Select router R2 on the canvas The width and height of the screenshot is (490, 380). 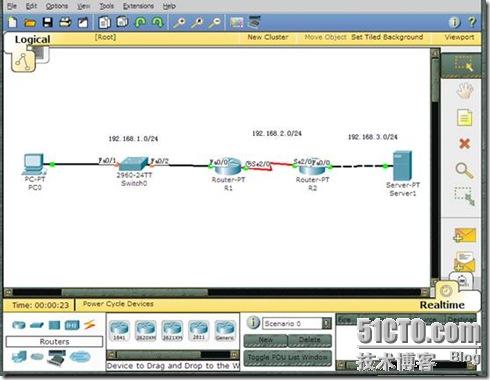[311, 166]
